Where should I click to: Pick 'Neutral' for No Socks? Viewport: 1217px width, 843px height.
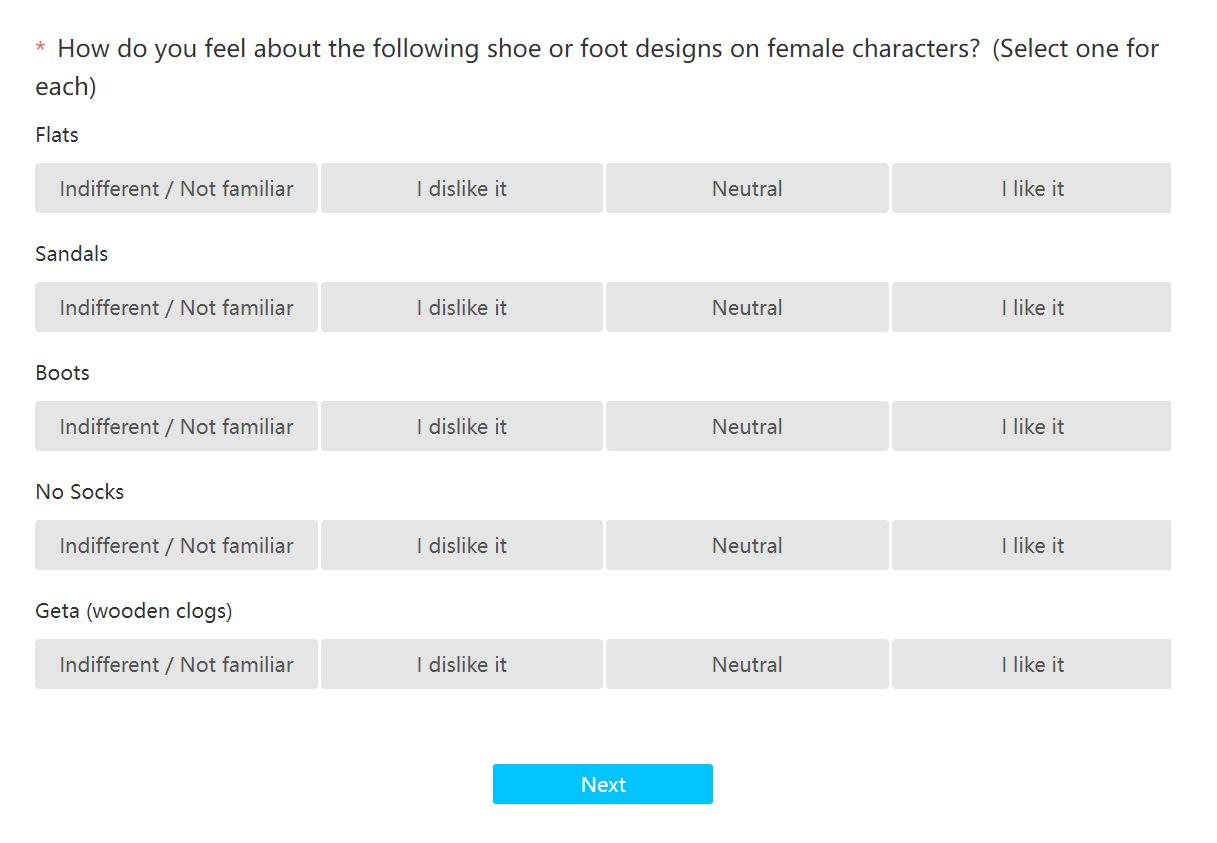click(x=747, y=545)
